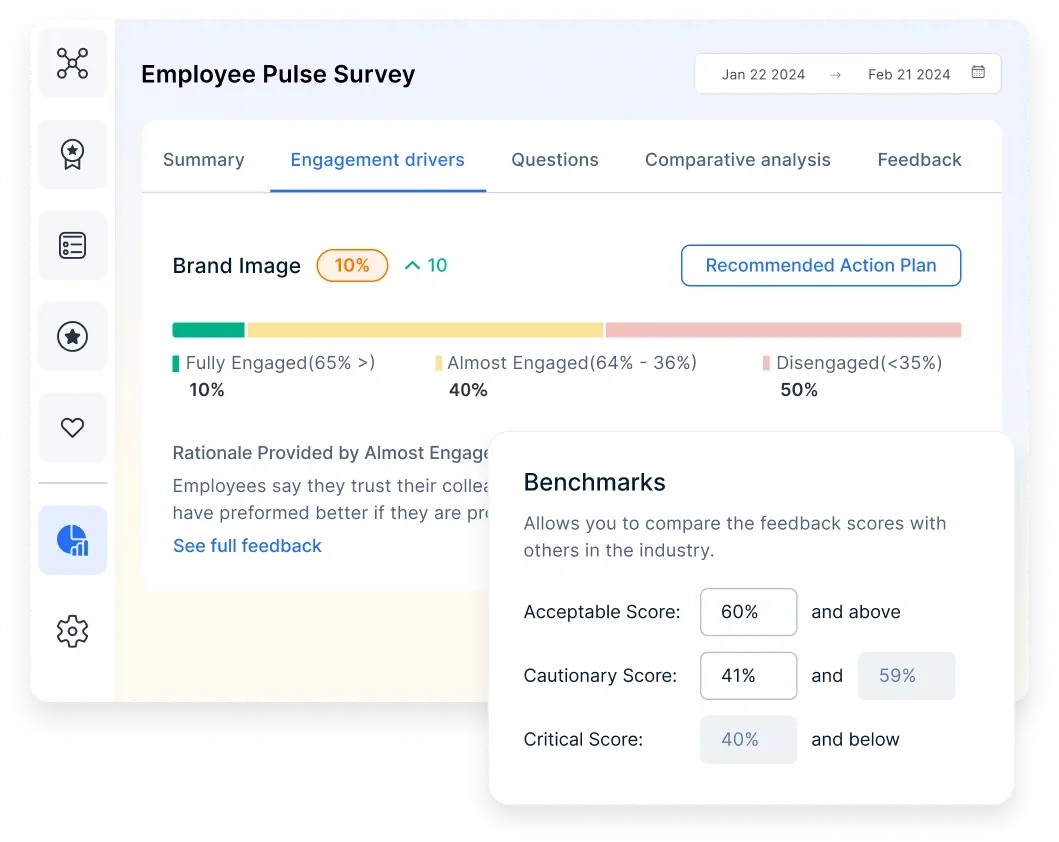Select the starred items icon
This screenshot has width=1059, height=842.
point(72,336)
